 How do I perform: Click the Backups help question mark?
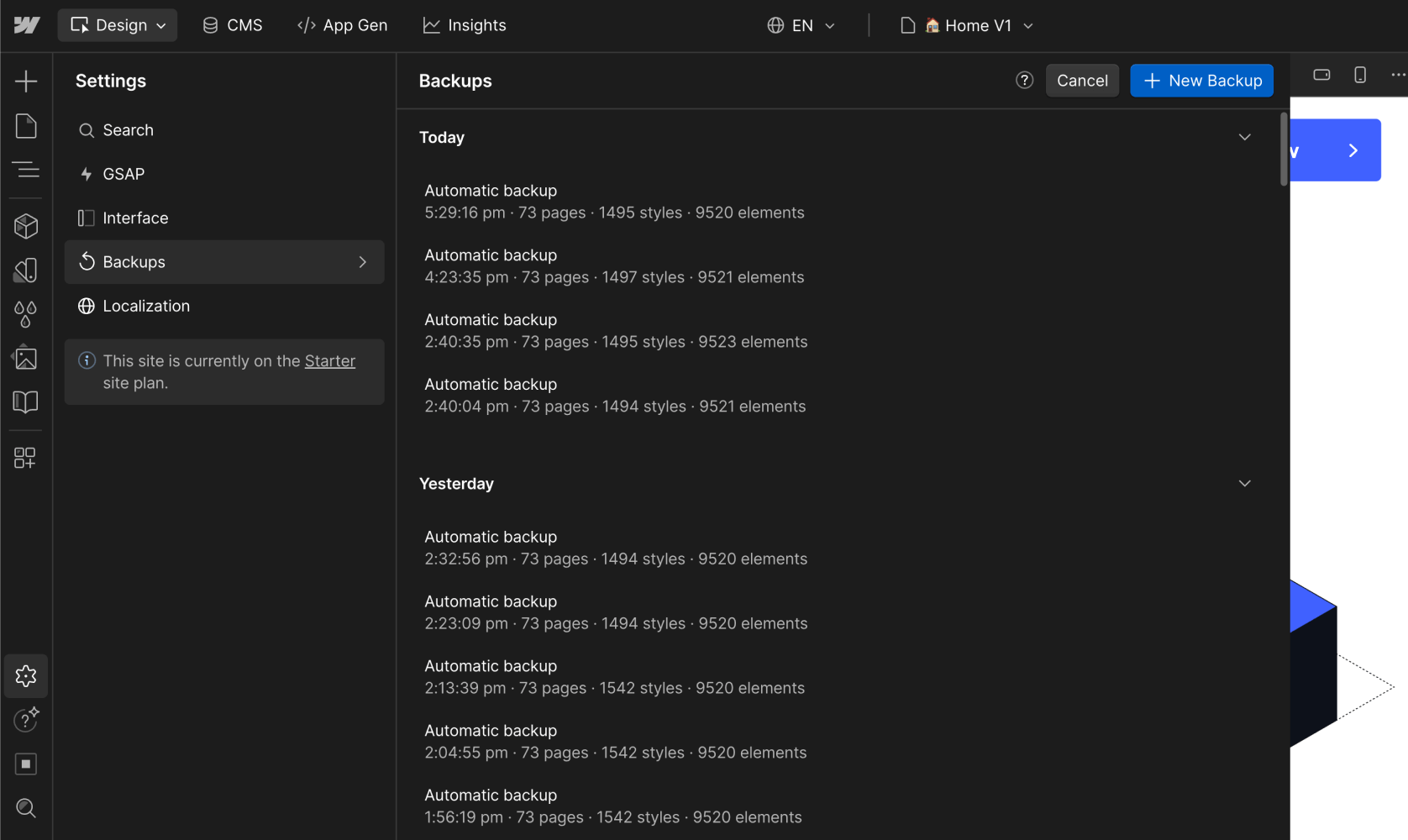pos(1024,80)
